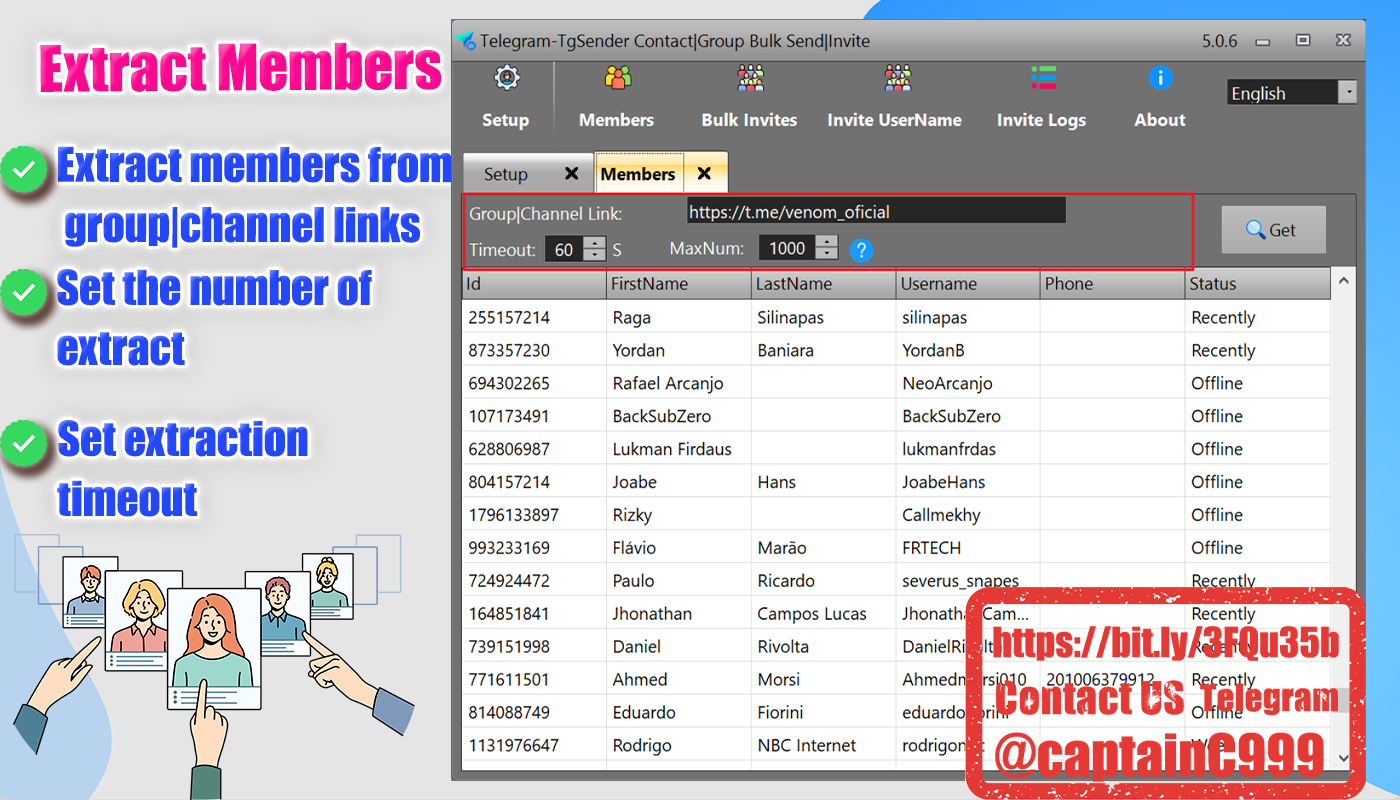The height and width of the screenshot is (800, 1400).
Task: Close the Setup tab with its X
Action: 572,172
